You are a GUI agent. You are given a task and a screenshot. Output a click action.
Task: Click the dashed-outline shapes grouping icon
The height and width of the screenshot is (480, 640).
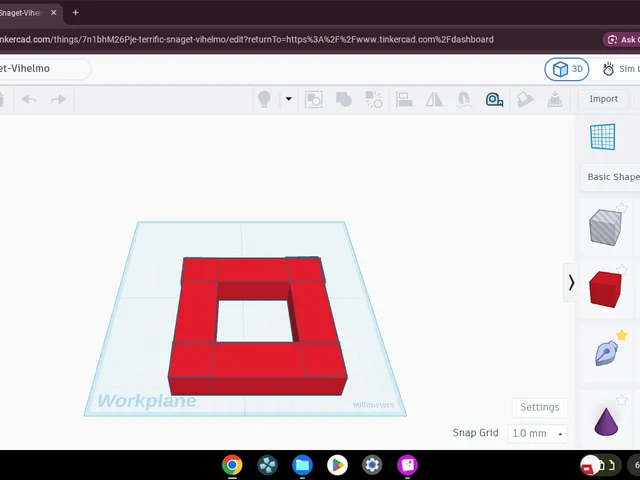313,99
